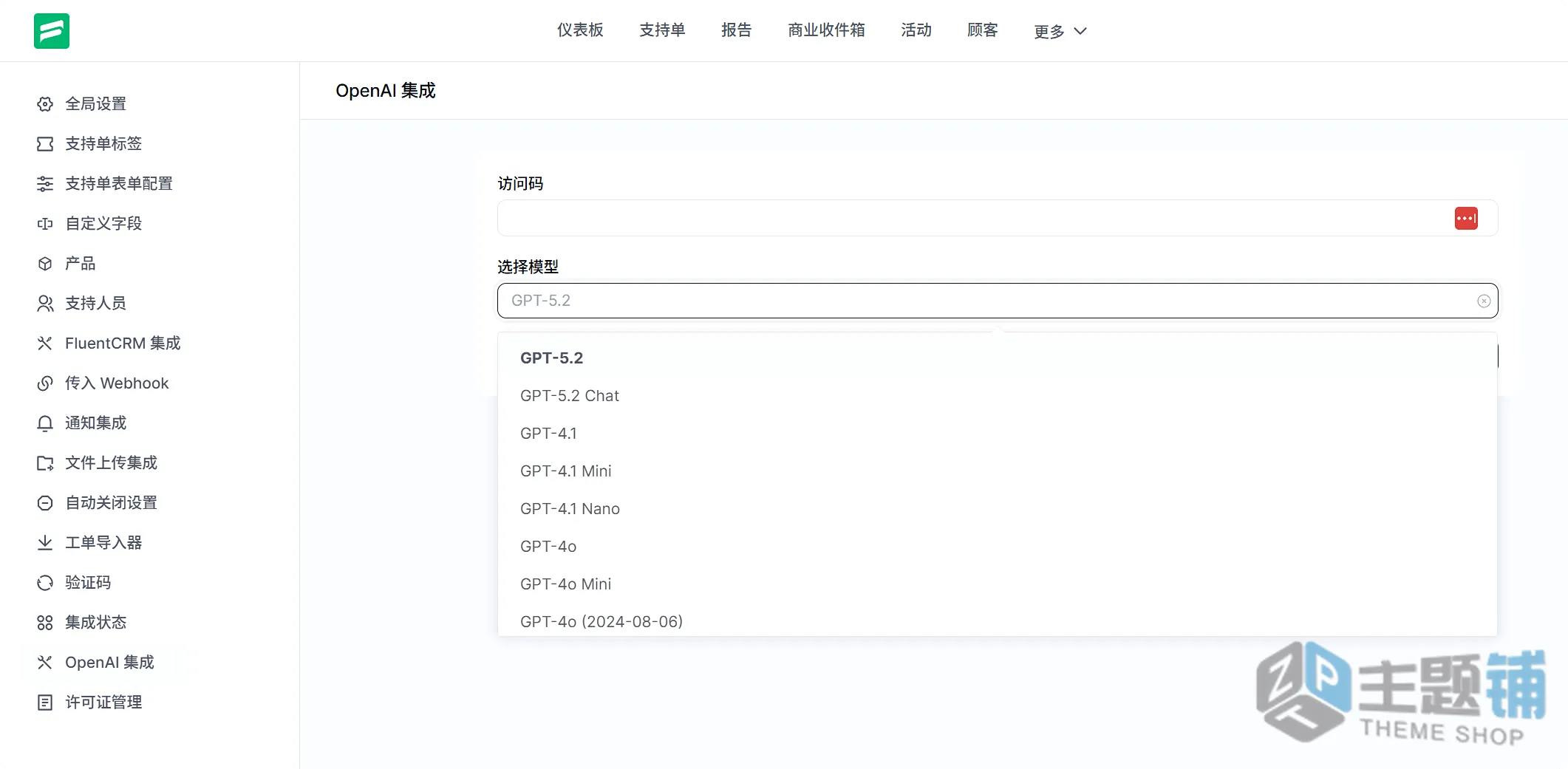Image resolution: width=1568 pixels, height=769 pixels.
Task: Click the circle-minus icon beside 自动关闭设置
Action: coord(45,503)
